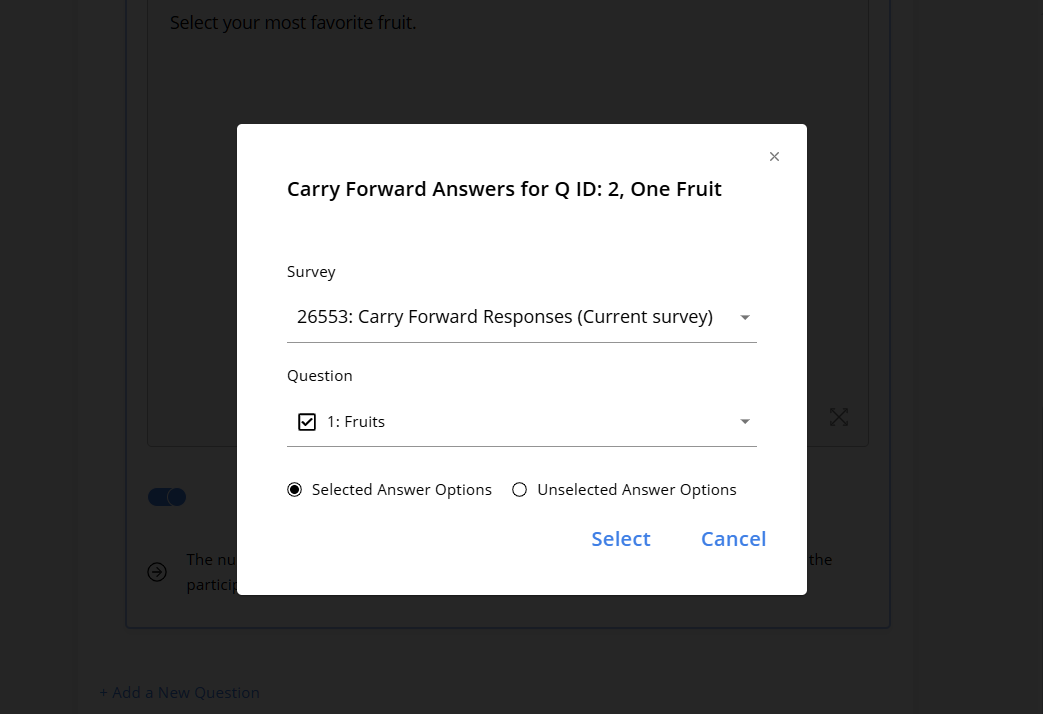
Task: Click the 1: Fruits question entry
Action: coord(356,422)
